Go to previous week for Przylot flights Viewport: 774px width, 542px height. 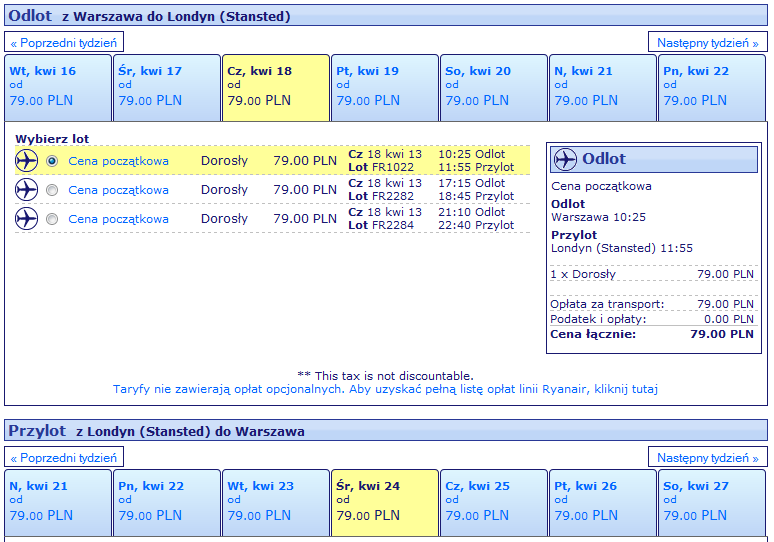(64, 458)
